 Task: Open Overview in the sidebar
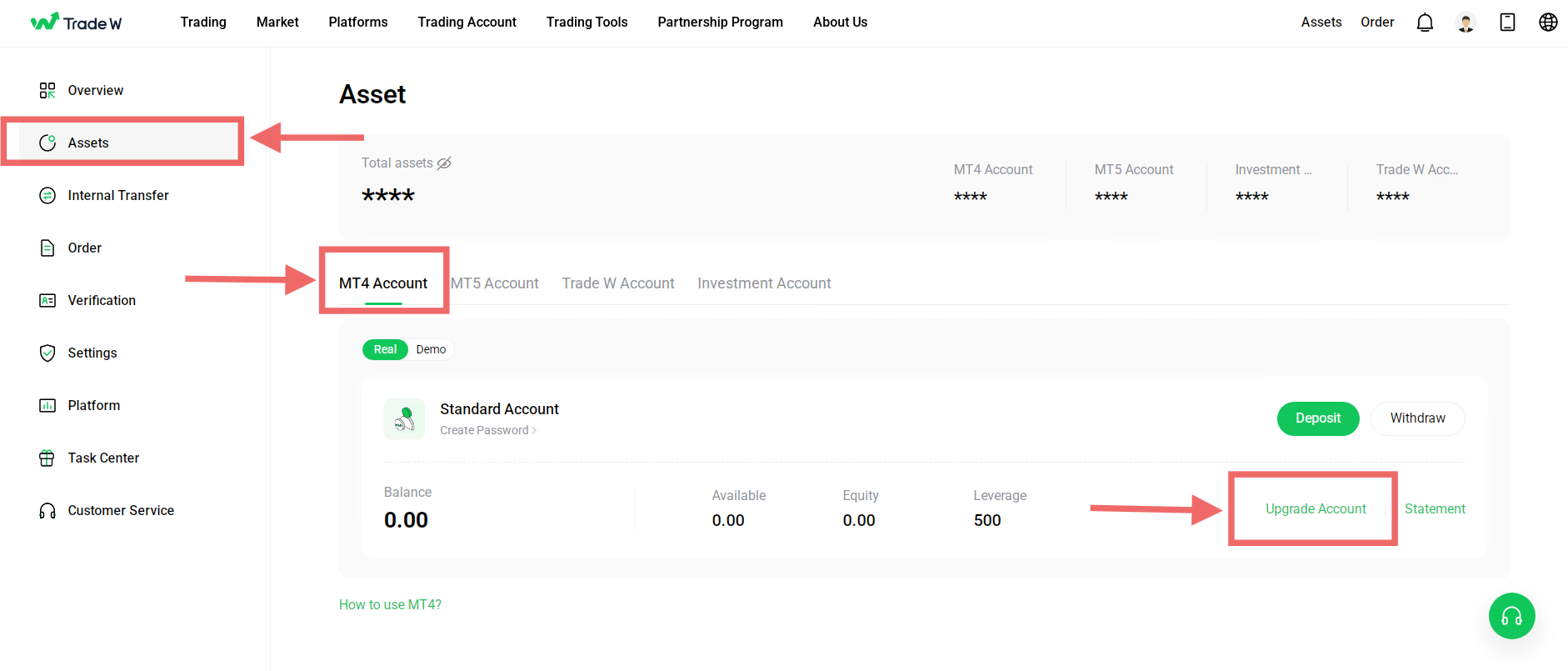(96, 90)
